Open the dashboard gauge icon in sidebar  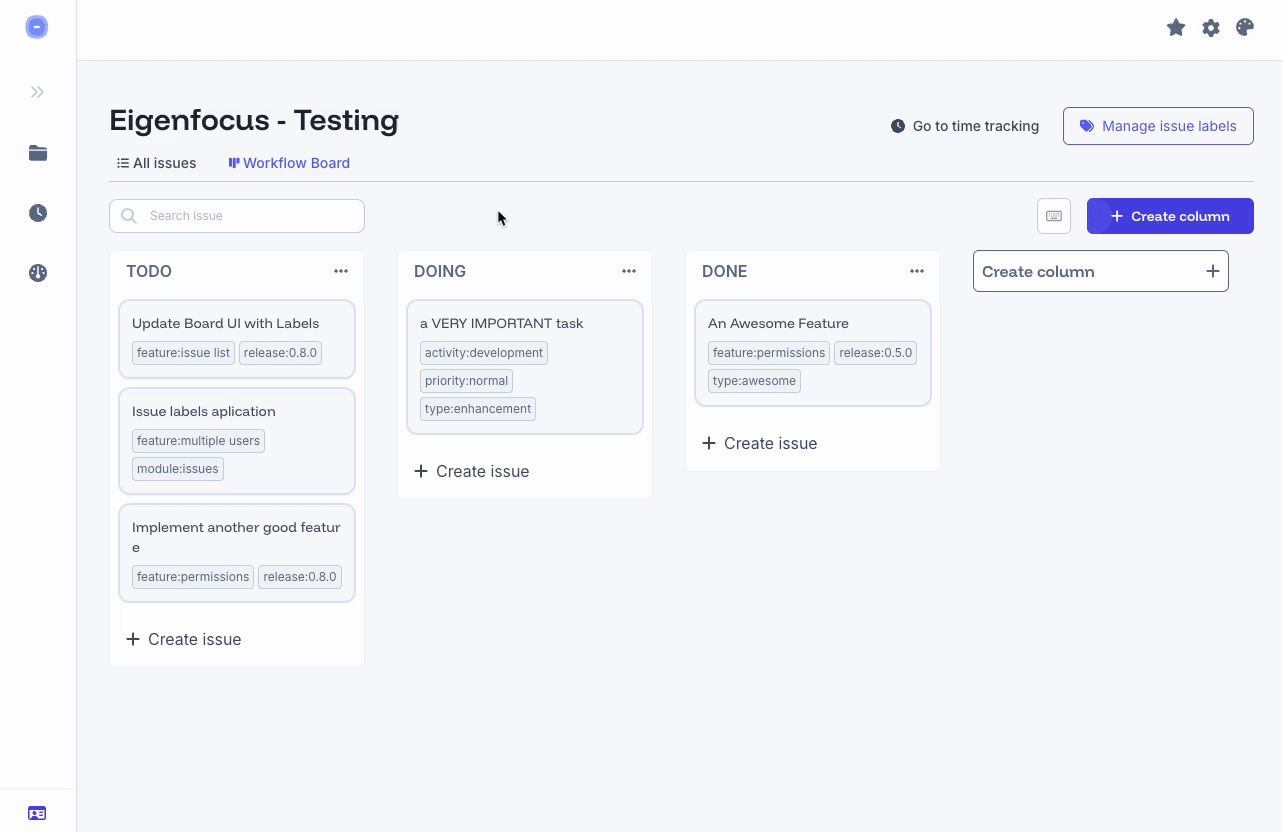click(x=38, y=273)
